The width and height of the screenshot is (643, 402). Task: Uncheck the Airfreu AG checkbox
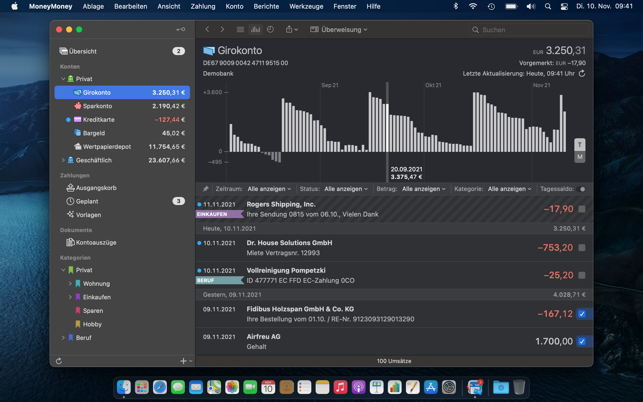coord(581,342)
